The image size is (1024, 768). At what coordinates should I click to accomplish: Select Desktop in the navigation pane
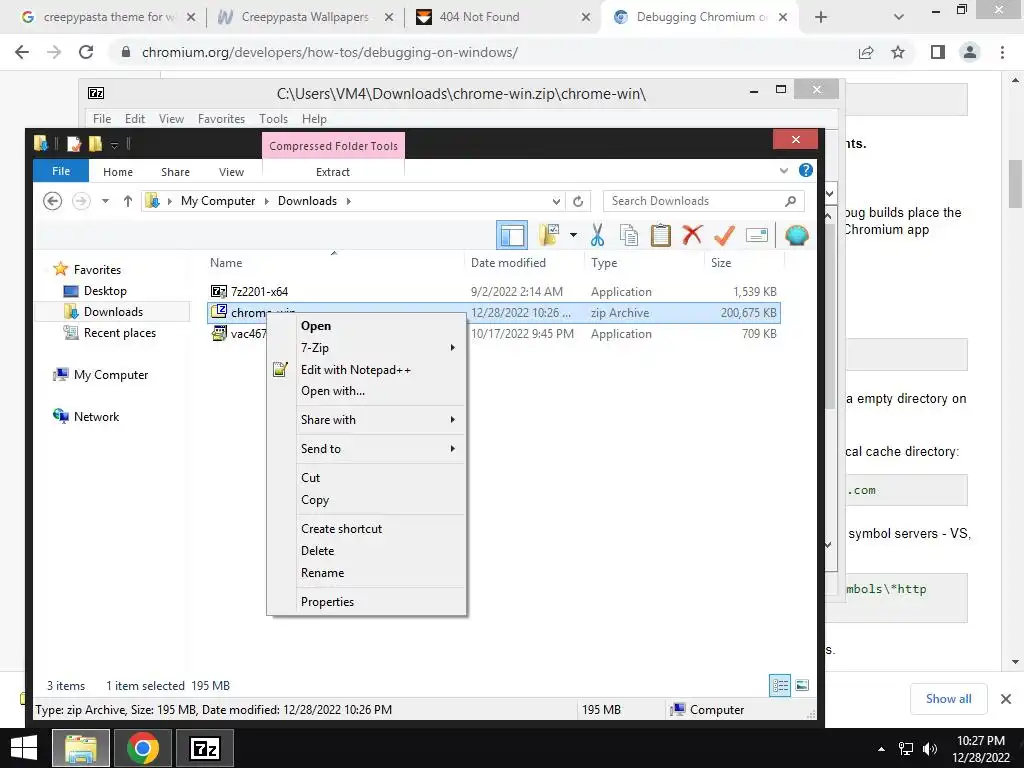pos(104,291)
